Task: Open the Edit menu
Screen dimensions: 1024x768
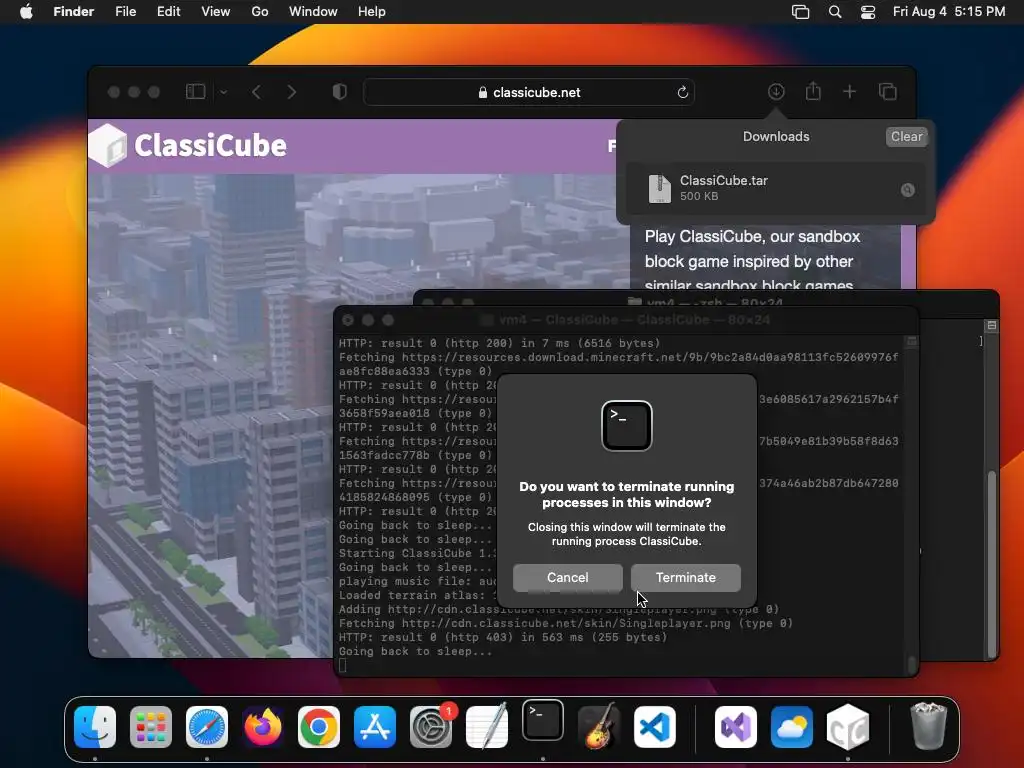Action: [168, 12]
